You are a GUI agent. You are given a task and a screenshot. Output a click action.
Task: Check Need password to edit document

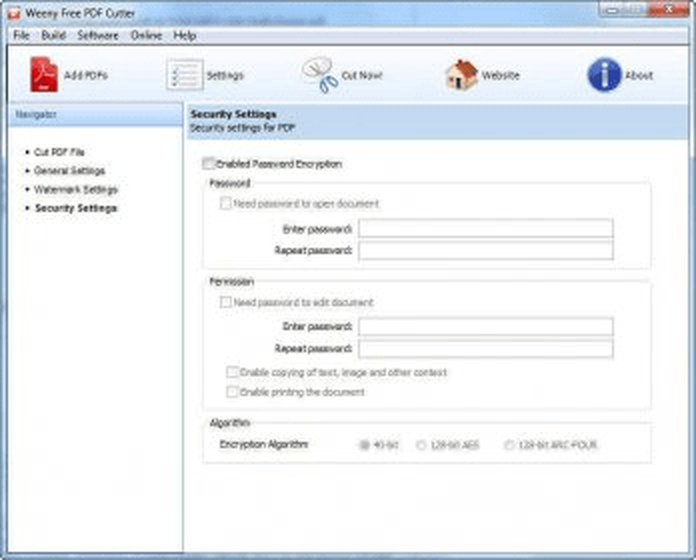tap(225, 302)
